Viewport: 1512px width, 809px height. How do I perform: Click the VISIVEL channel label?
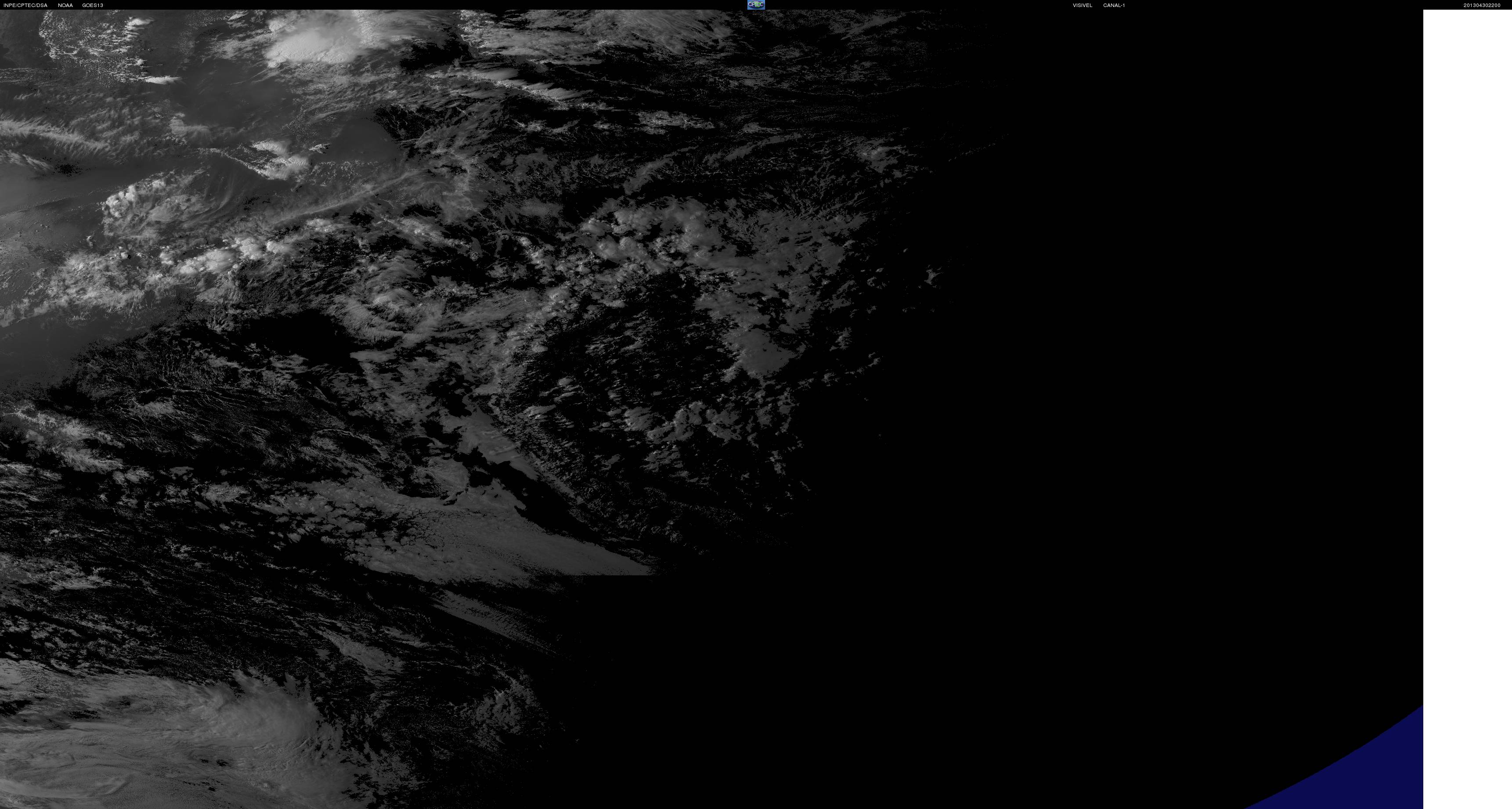(x=1083, y=5)
